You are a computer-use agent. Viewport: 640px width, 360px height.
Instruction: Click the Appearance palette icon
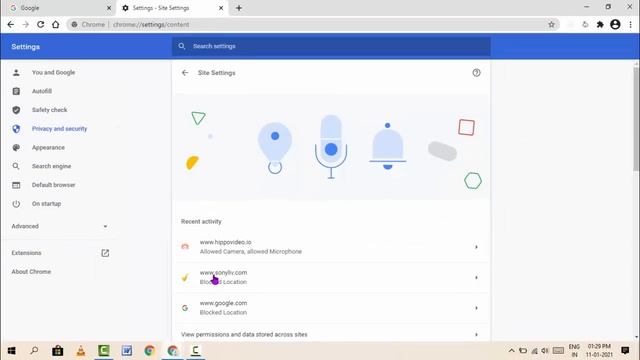point(16,147)
